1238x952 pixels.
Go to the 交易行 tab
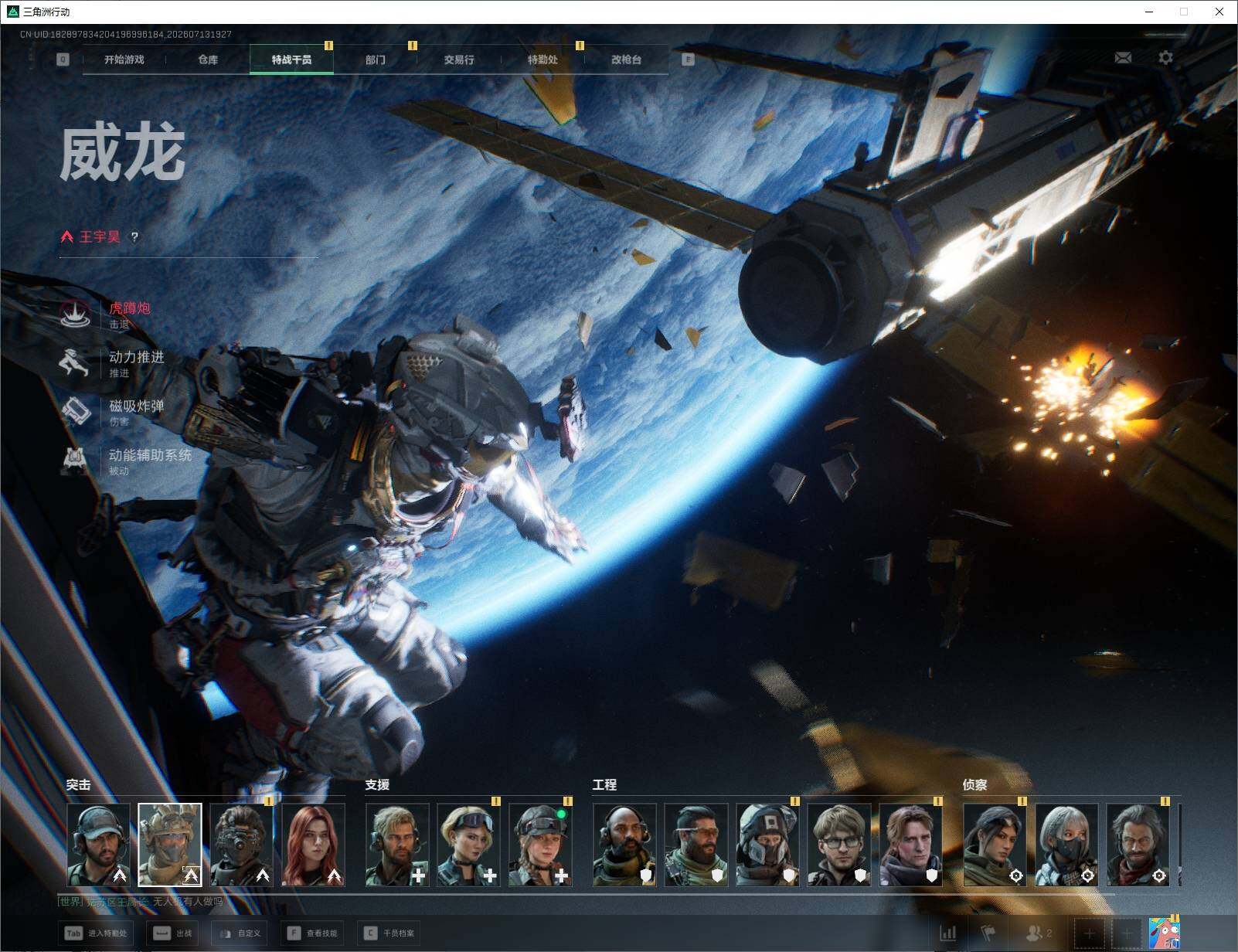(459, 59)
